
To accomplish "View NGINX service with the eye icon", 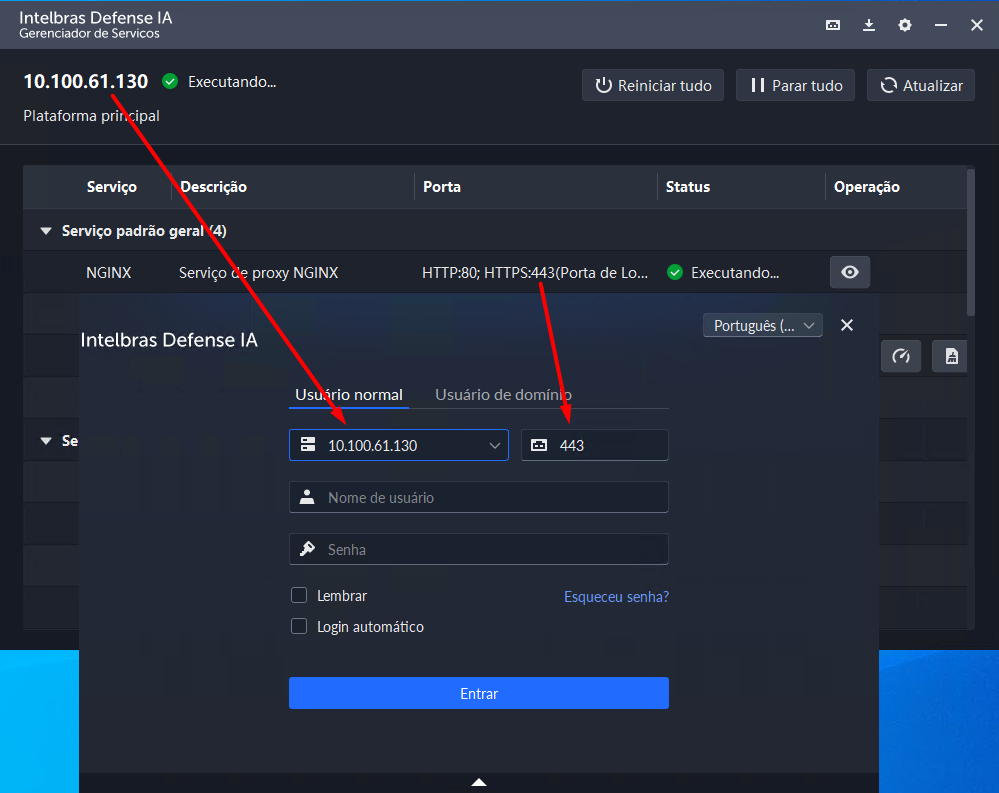I will tap(850, 272).
